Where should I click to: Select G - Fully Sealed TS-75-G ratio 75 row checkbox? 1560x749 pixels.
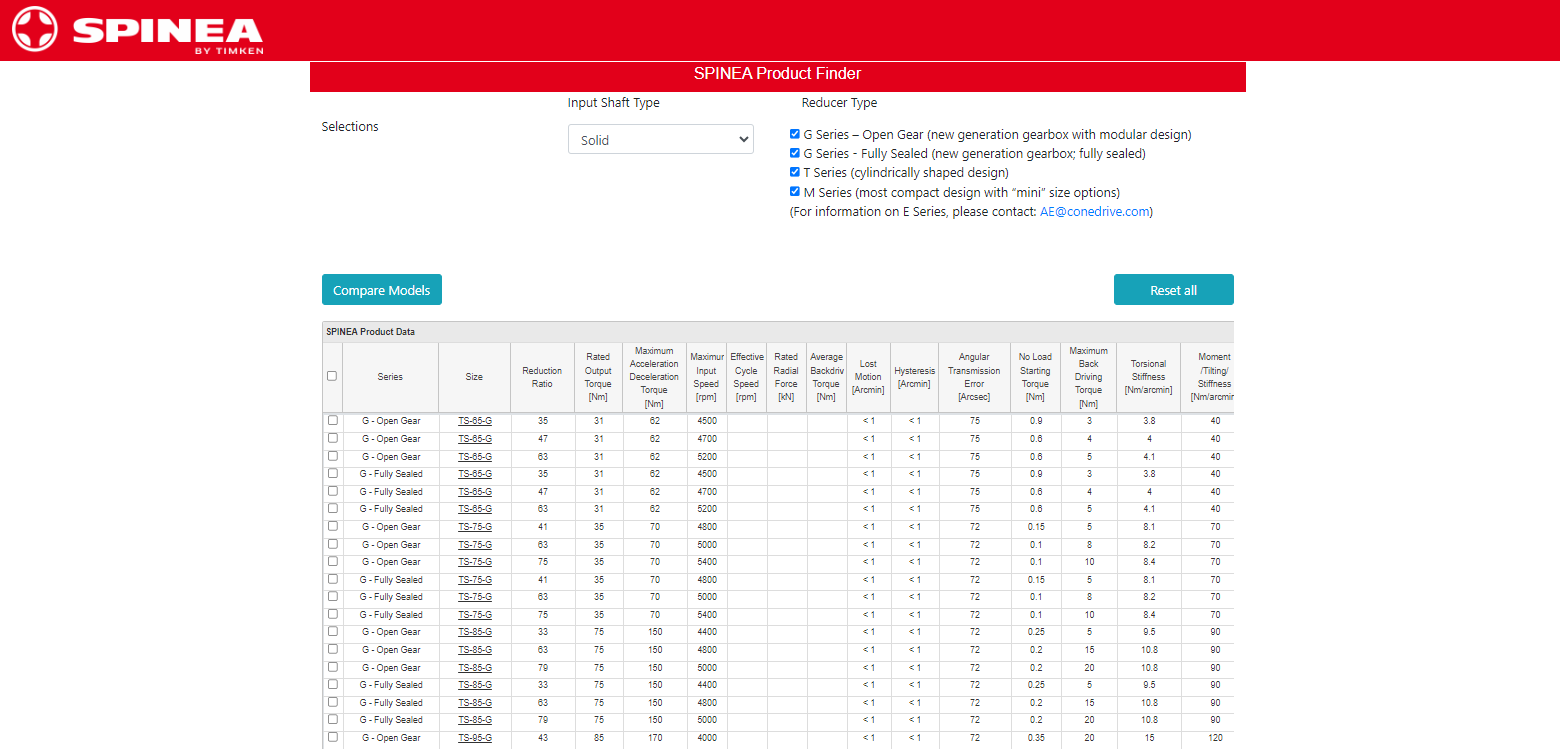click(333, 614)
